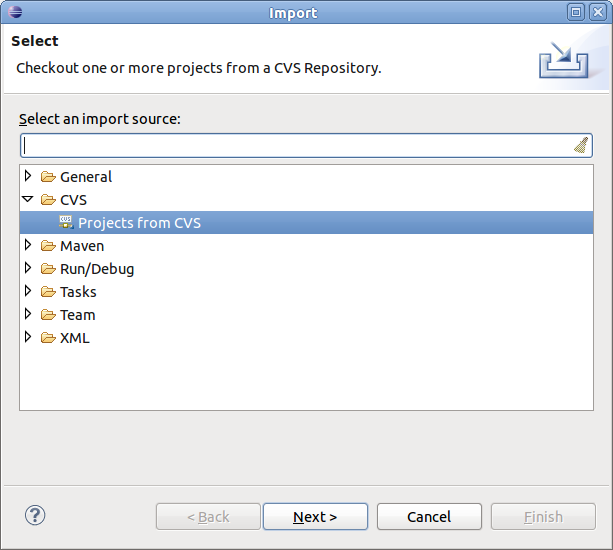This screenshot has height=550, width=613.
Task: Focus the import source filter field
Action: (295, 145)
